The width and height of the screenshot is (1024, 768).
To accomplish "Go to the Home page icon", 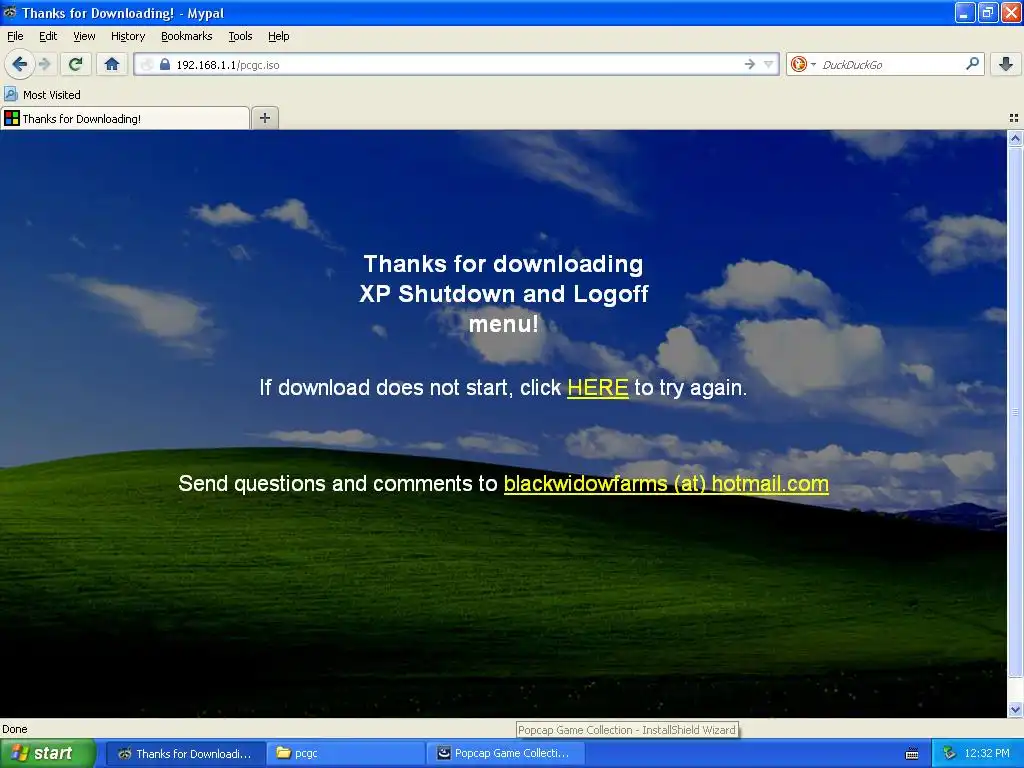I will (x=112, y=64).
